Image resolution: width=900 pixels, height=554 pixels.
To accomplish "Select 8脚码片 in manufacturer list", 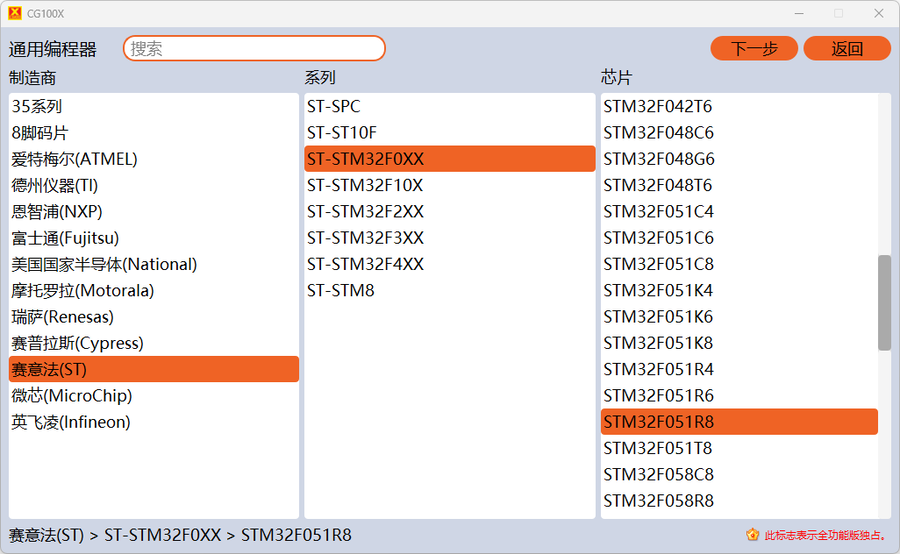I will pos(40,133).
